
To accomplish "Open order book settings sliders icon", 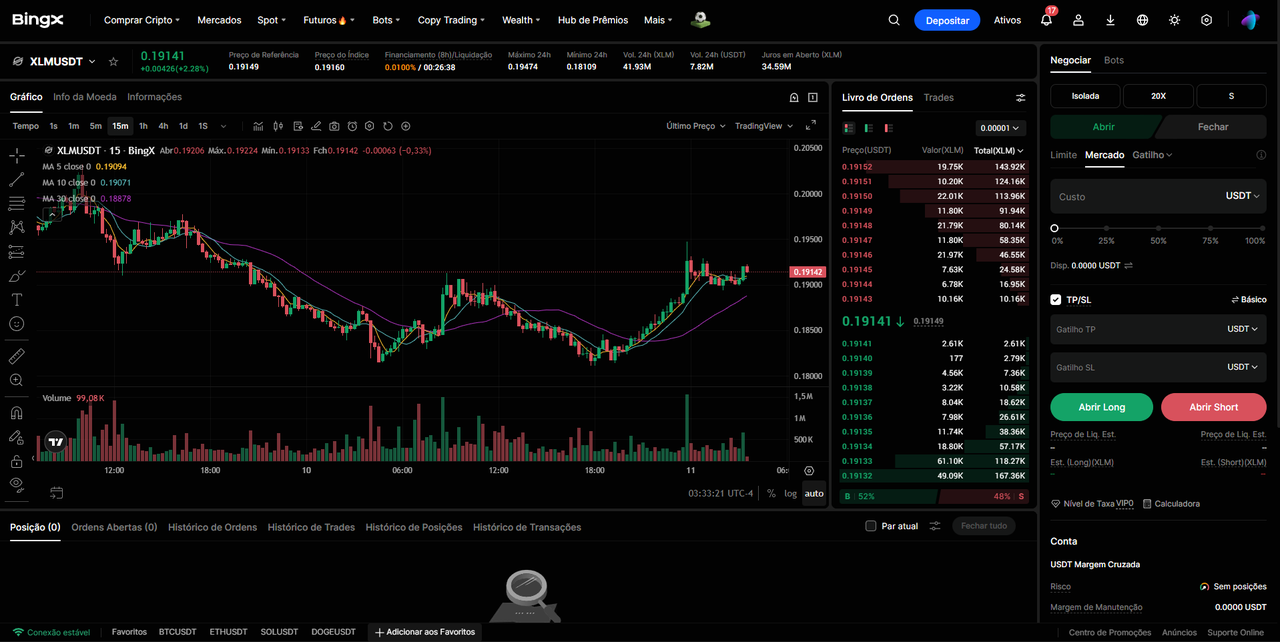I will tap(1020, 98).
